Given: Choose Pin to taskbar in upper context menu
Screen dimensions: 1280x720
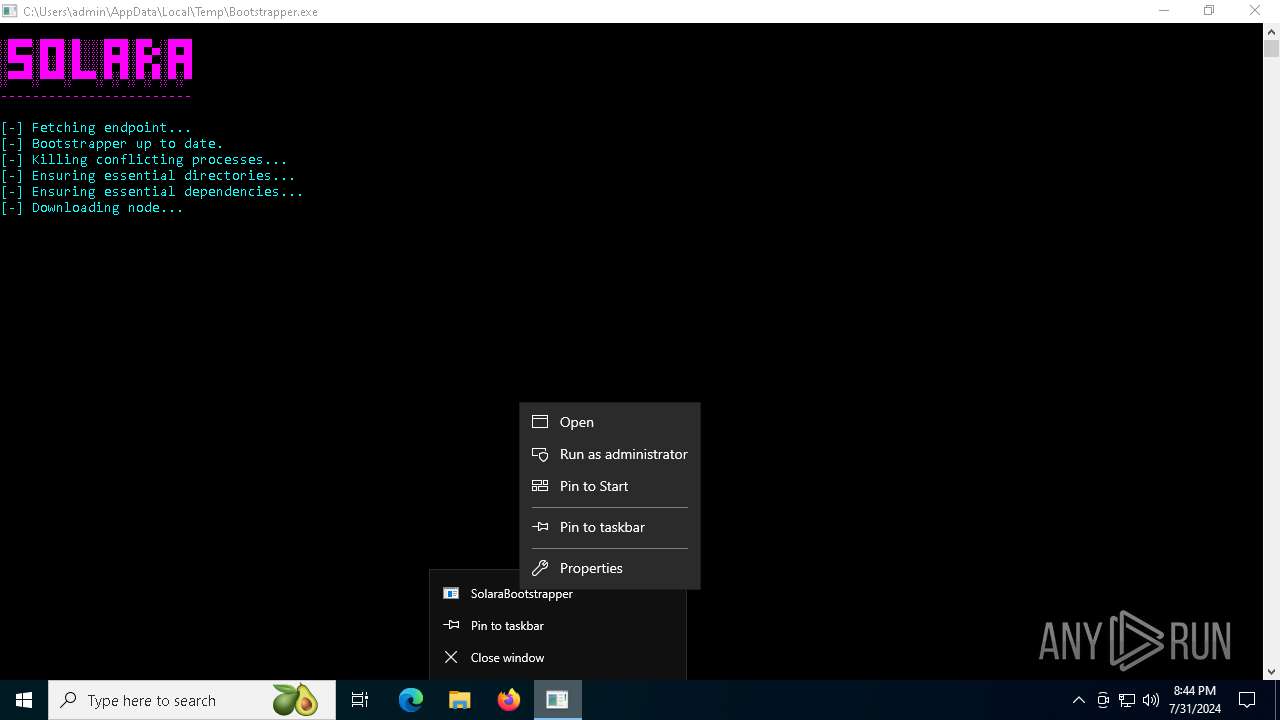Looking at the screenshot, I should 609,527.
